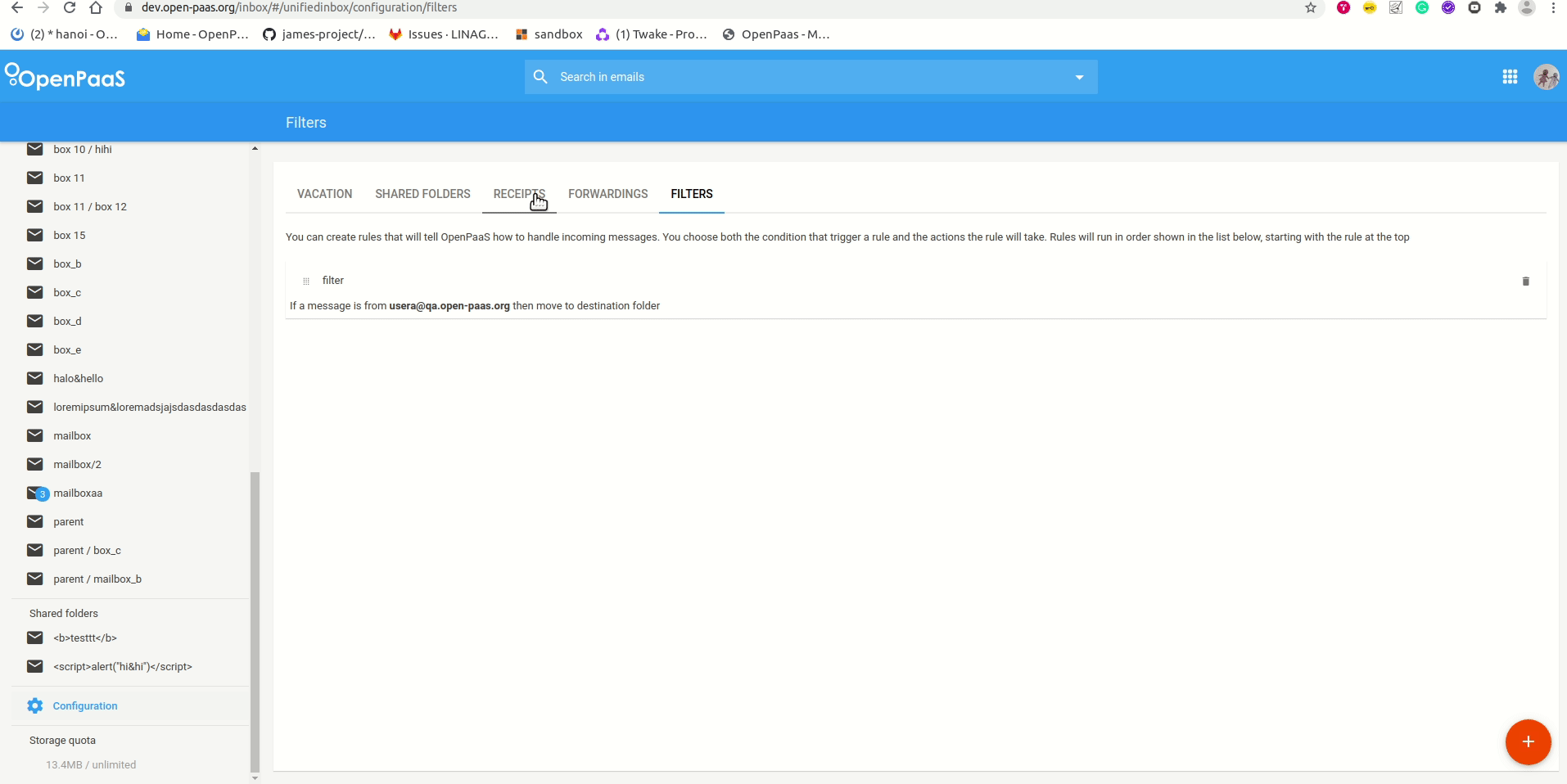Screen dimensions: 1567x784
Task: Open the OpenPaaS apps grid menu
Action: pyautogui.click(x=1509, y=76)
